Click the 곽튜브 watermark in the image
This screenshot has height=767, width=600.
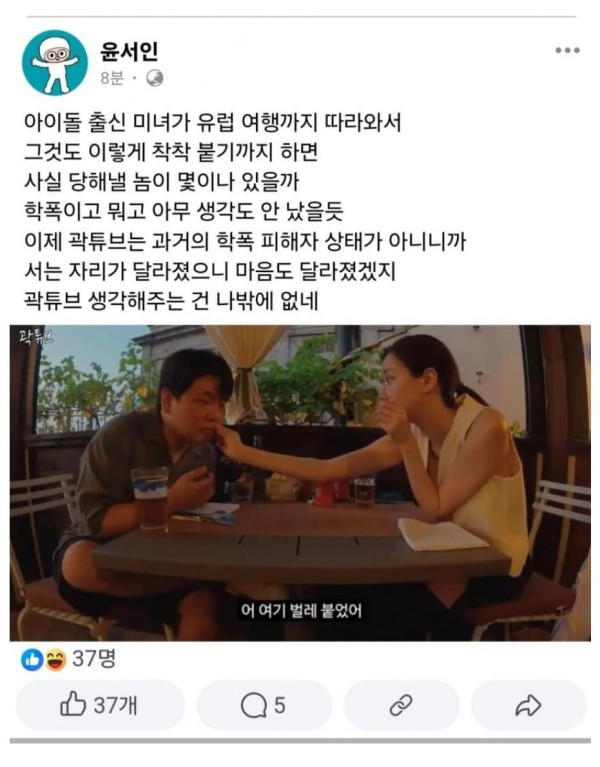point(35,337)
